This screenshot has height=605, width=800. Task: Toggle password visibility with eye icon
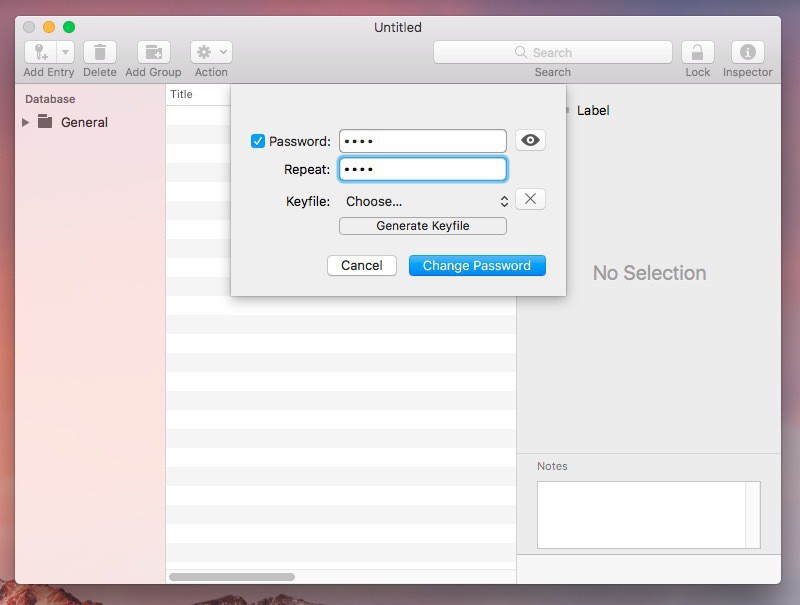click(530, 141)
